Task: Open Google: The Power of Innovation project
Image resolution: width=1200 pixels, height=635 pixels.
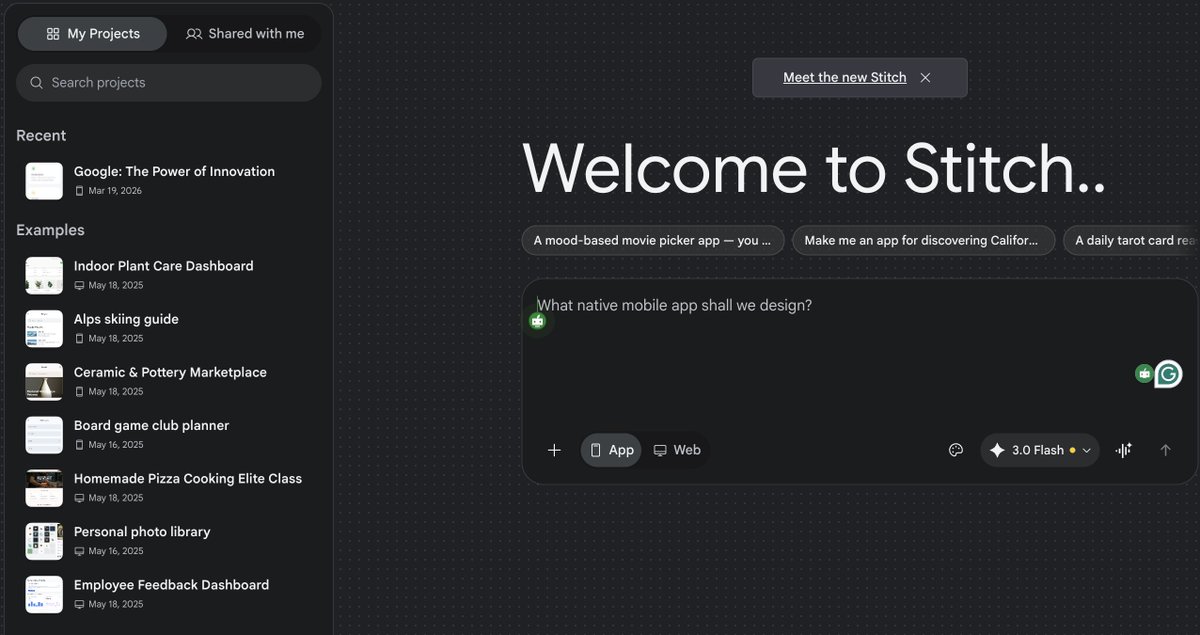Action: (169, 180)
